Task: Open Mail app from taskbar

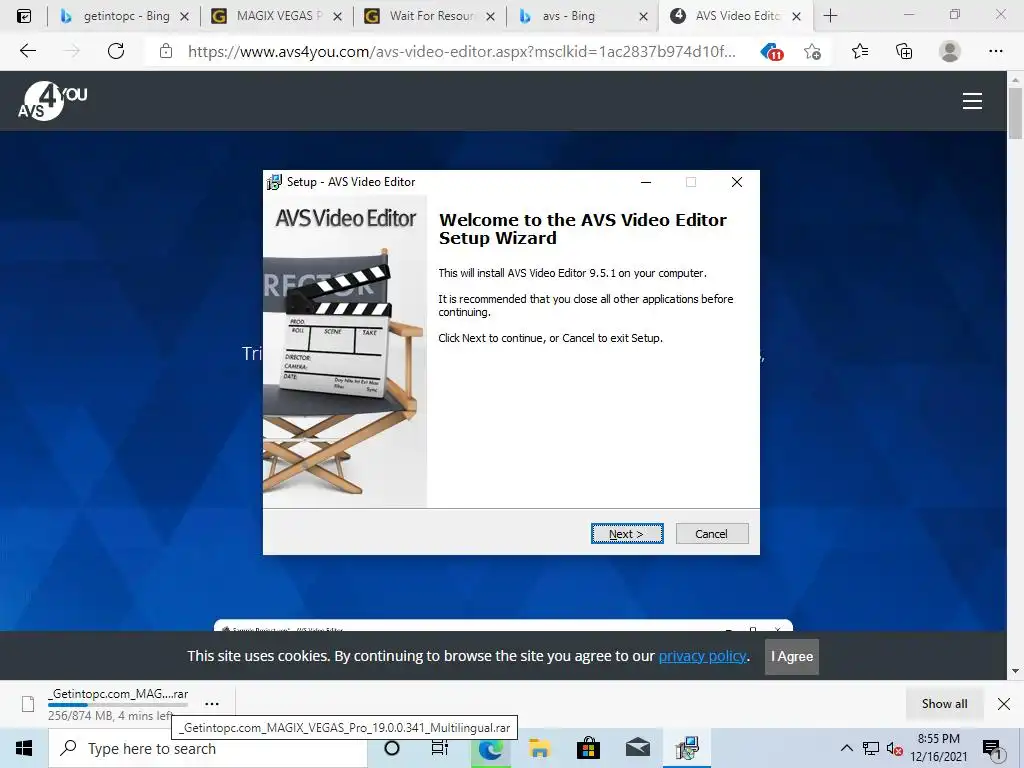Action: tap(637, 748)
